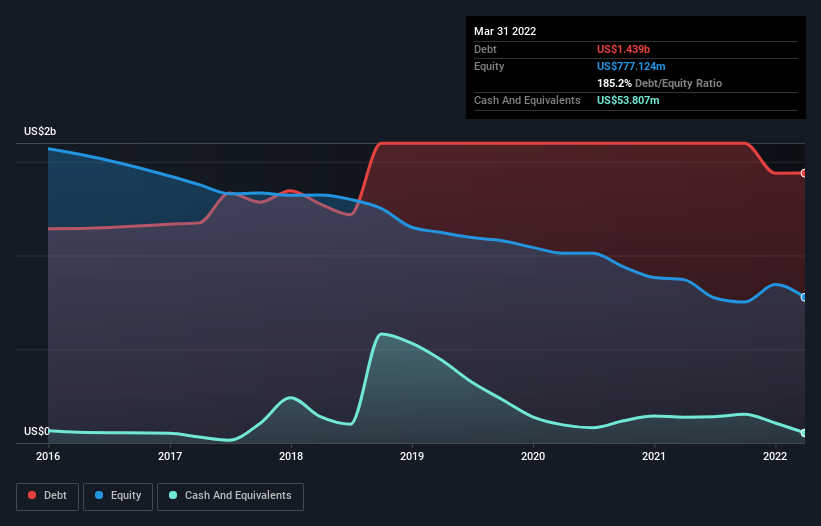821x526 pixels.
Task: Click the 185.2% Debt/Equity Ratio text
Action: click(x=659, y=83)
